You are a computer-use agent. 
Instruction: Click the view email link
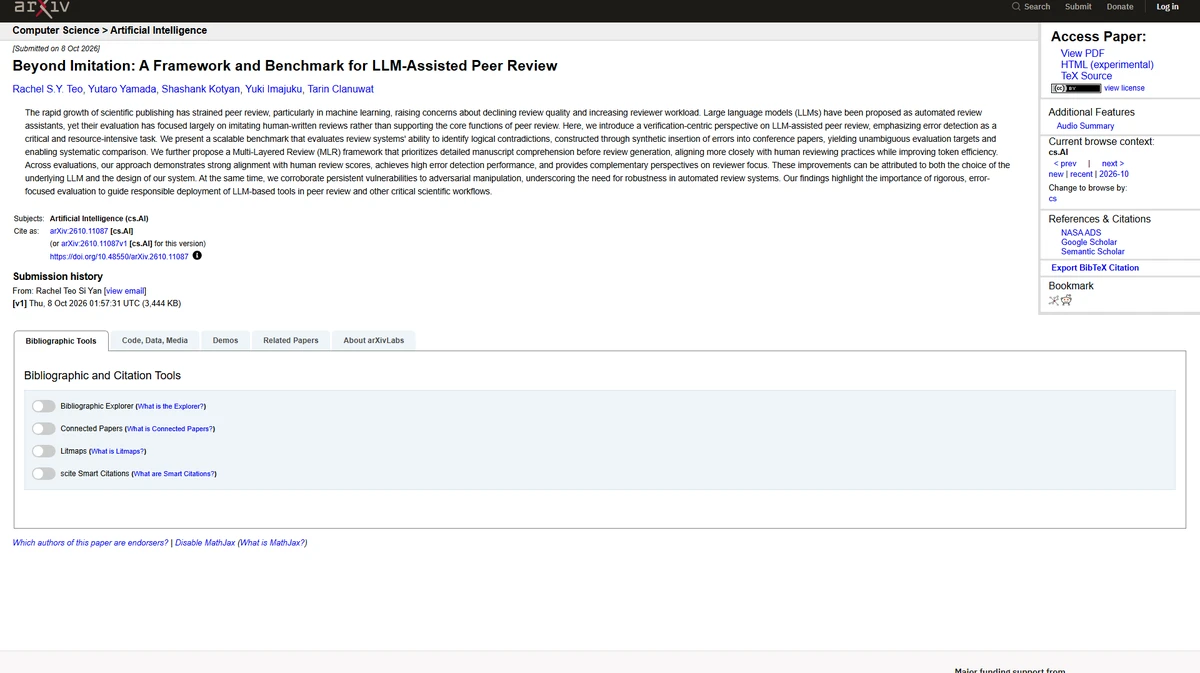[125, 291]
